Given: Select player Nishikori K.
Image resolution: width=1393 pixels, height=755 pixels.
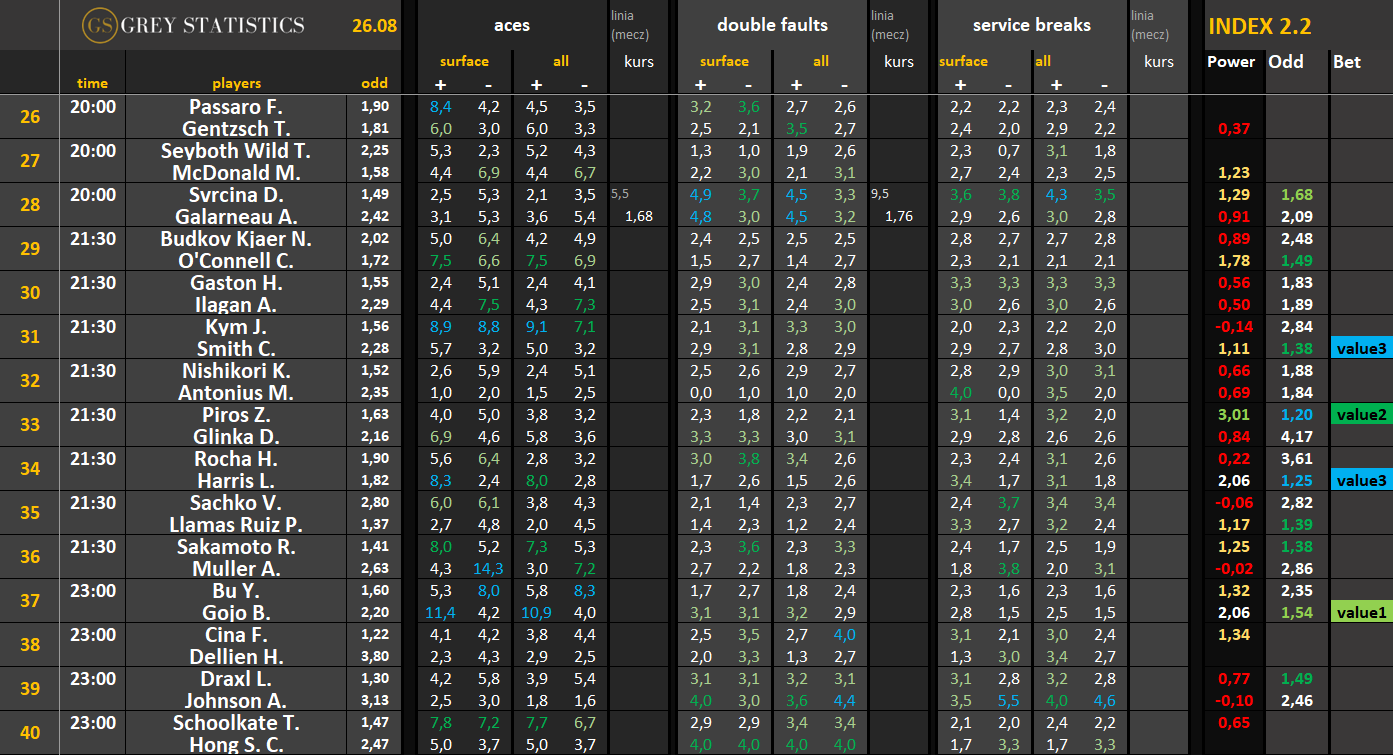Looking at the screenshot, I should click(236, 370).
